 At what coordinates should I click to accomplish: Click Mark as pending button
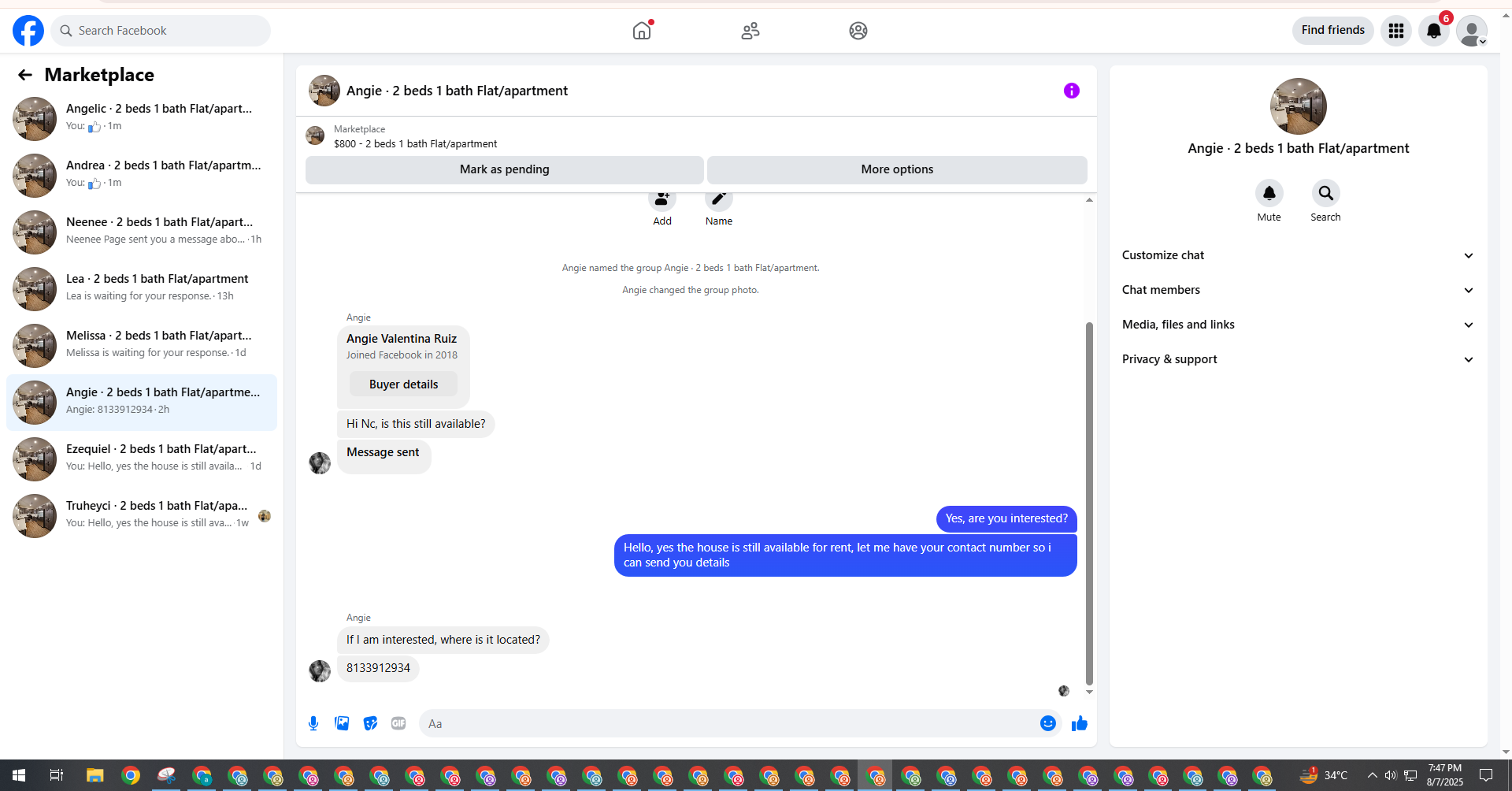click(x=505, y=169)
